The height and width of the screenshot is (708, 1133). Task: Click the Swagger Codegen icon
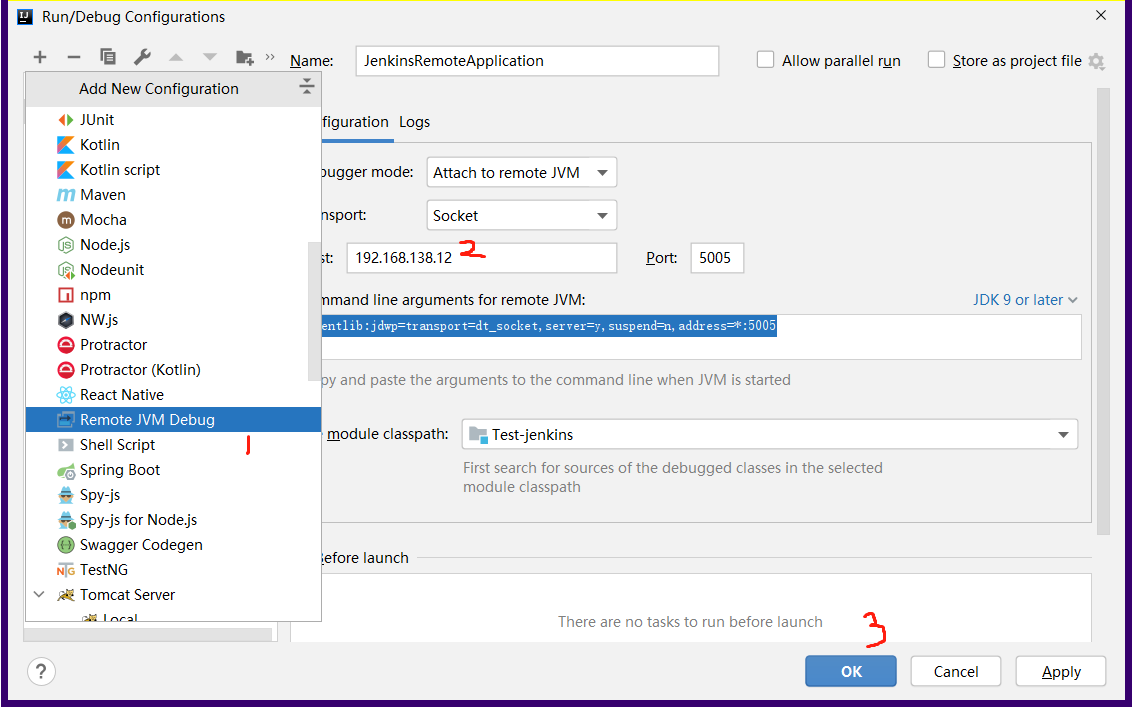66,545
